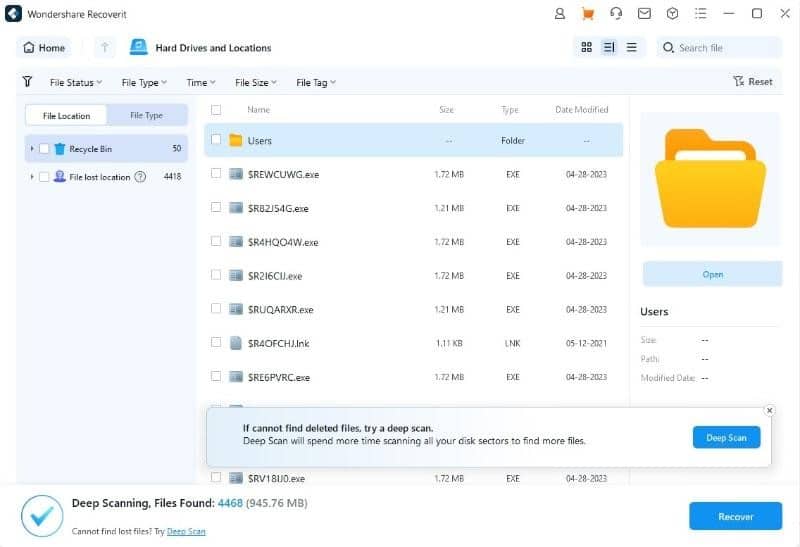Check the $R2I6CIJ.exe checkbox
This screenshot has height=547, width=800.
[x=216, y=275]
